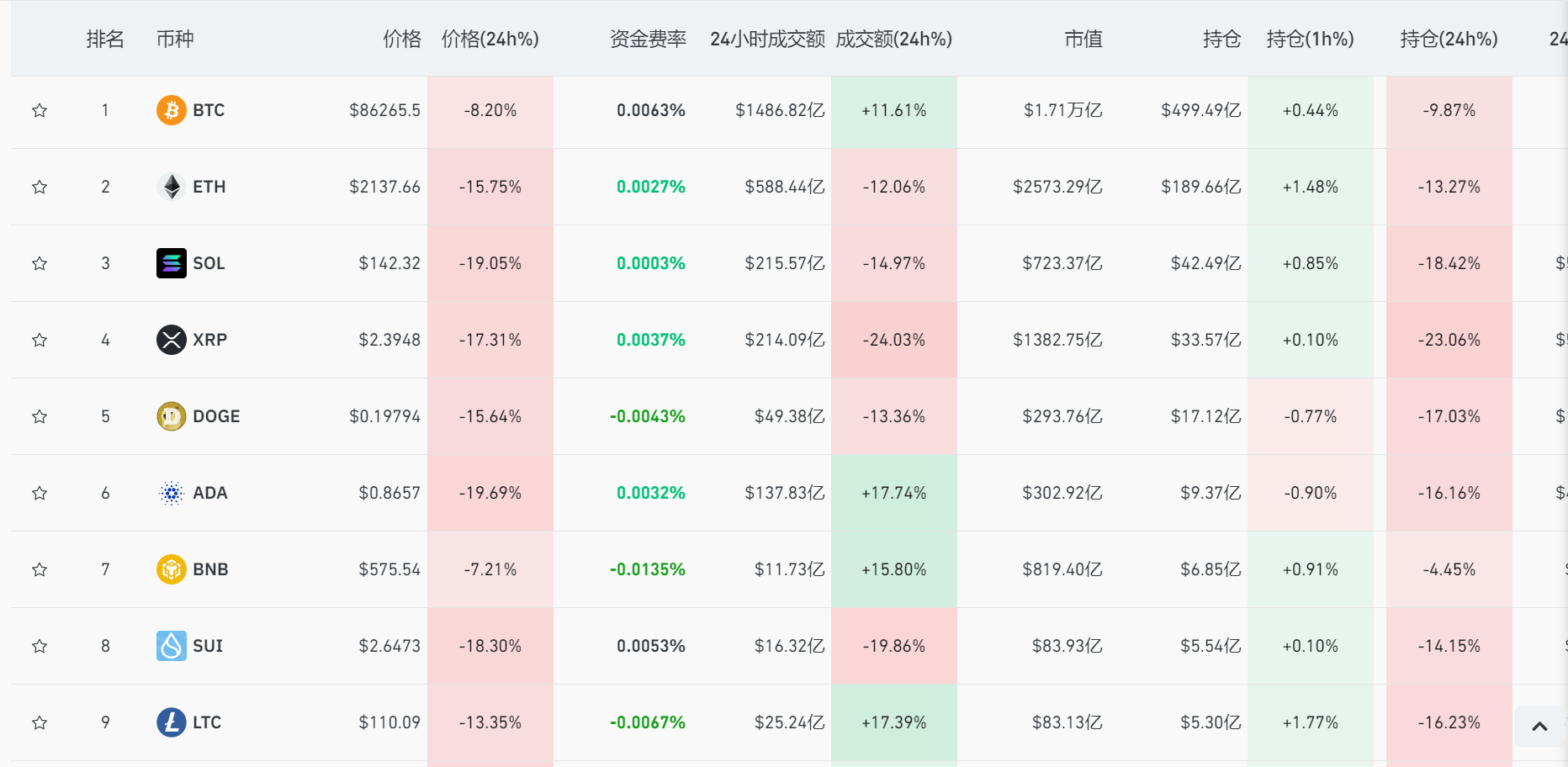Sort table by 资金费率 column header
Viewport: 1568px width, 767px height.
[648, 40]
